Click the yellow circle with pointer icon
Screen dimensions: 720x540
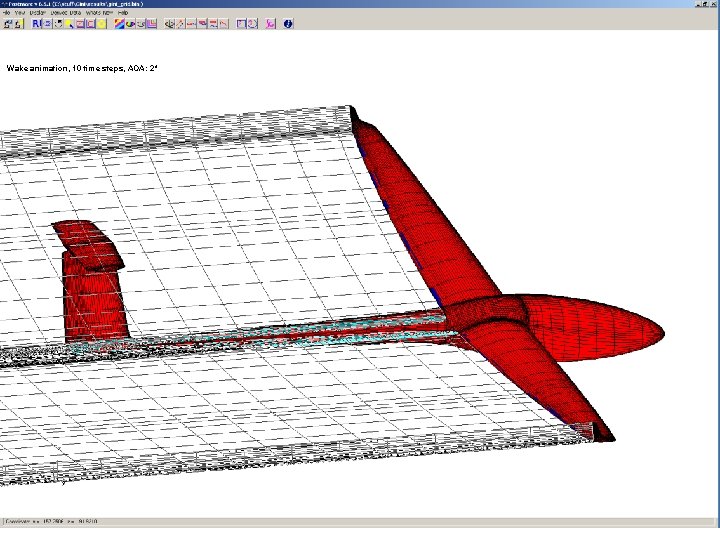click(x=69, y=23)
